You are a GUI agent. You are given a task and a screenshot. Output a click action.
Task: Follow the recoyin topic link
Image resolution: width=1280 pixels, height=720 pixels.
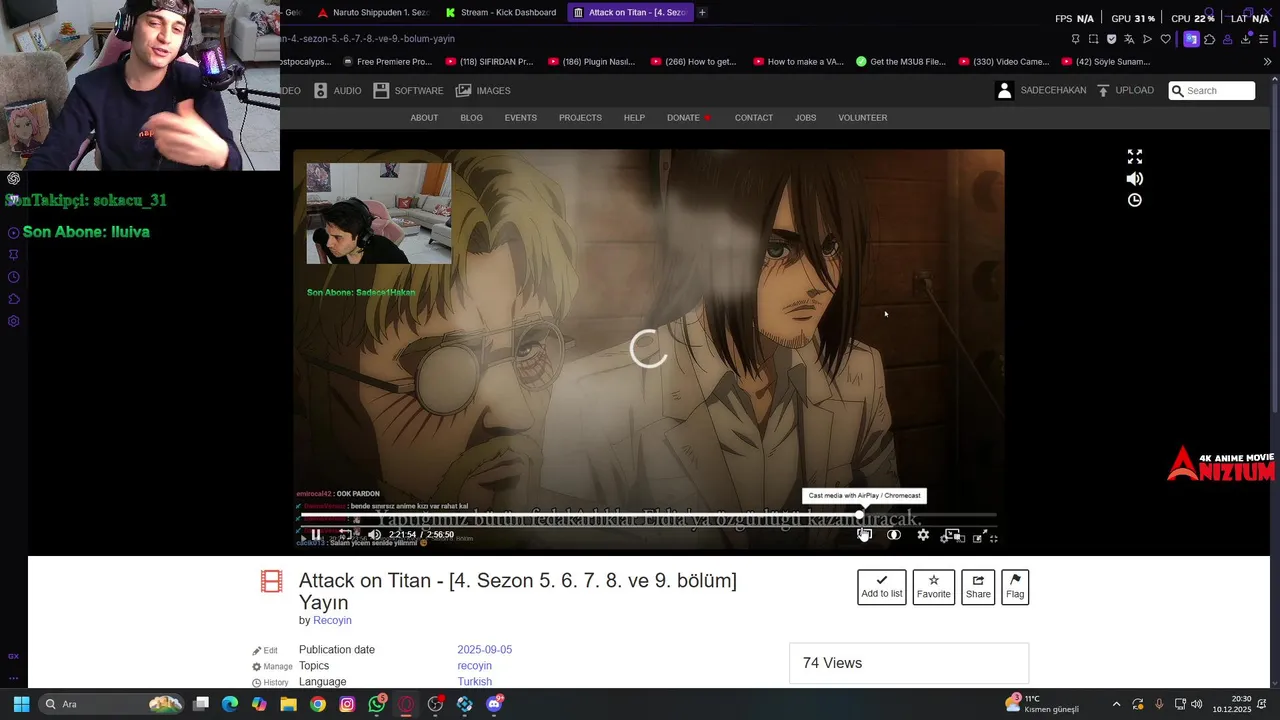click(474, 666)
